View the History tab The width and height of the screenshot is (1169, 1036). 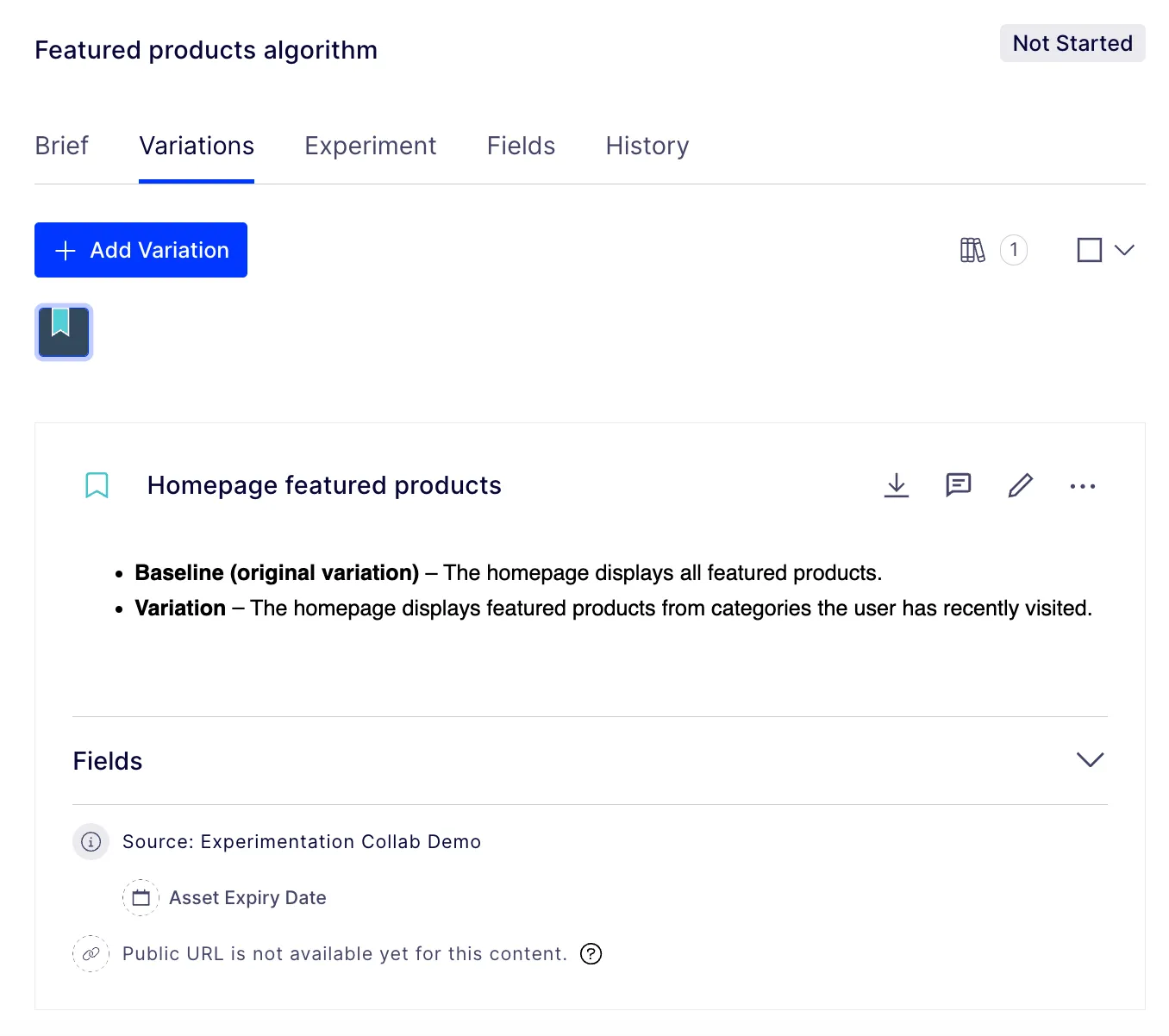(647, 146)
